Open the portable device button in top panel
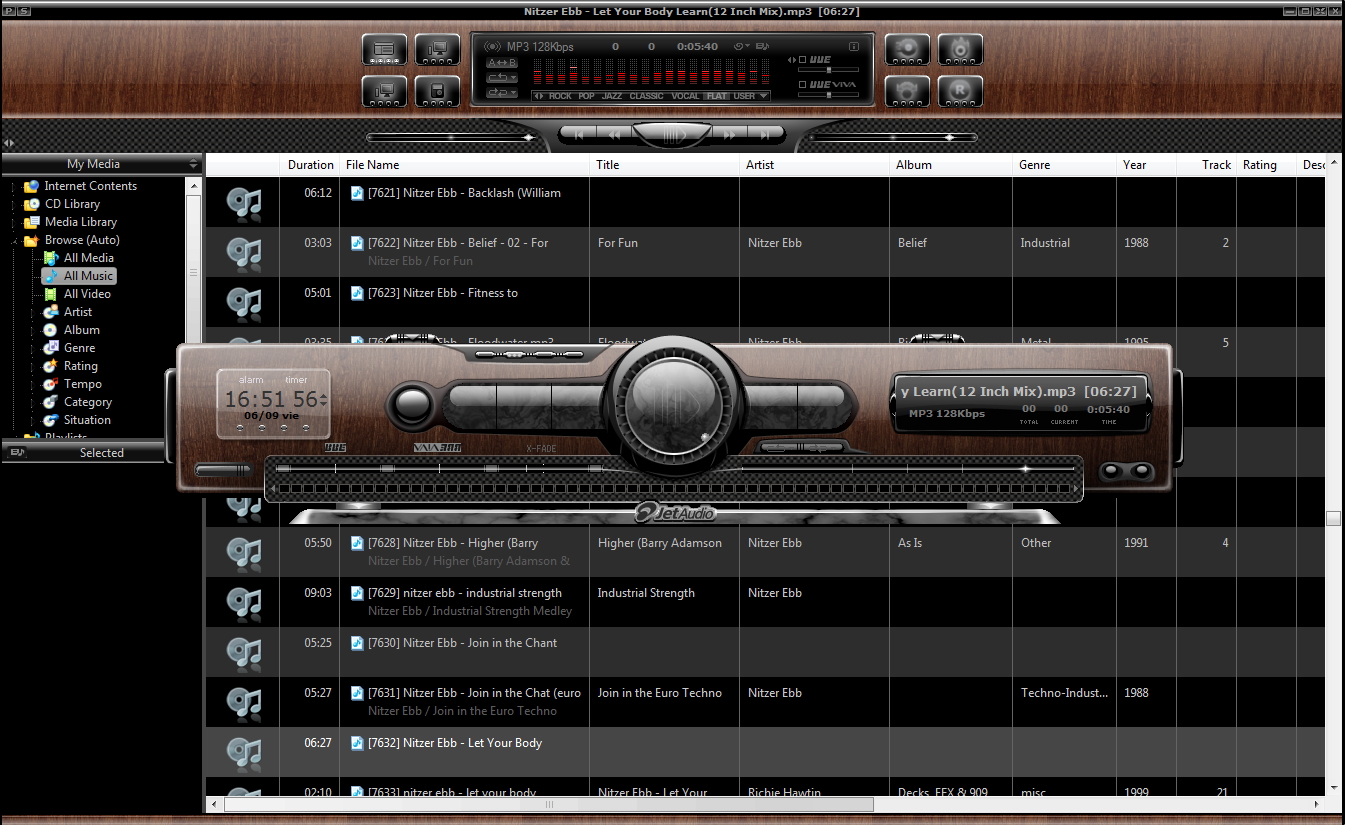The width and height of the screenshot is (1345, 825). [x=437, y=92]
